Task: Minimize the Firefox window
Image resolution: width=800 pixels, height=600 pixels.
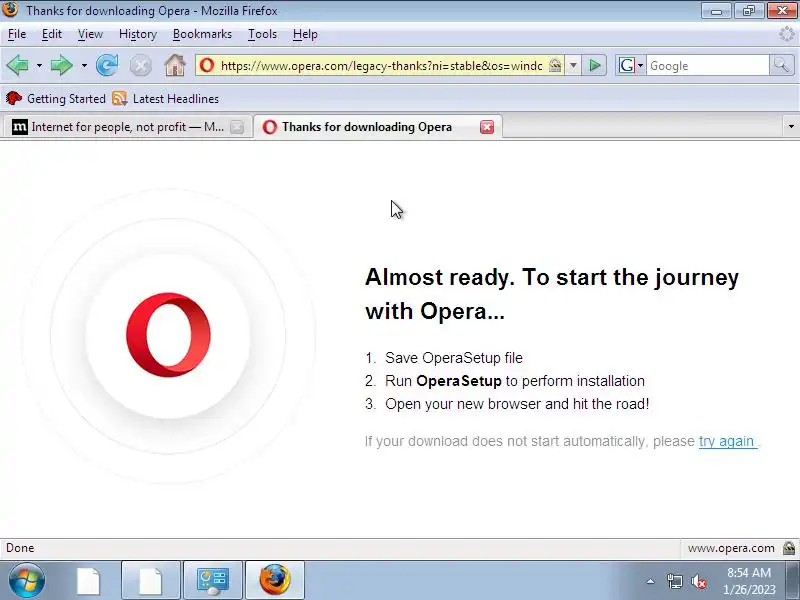Action: (716, 10)
